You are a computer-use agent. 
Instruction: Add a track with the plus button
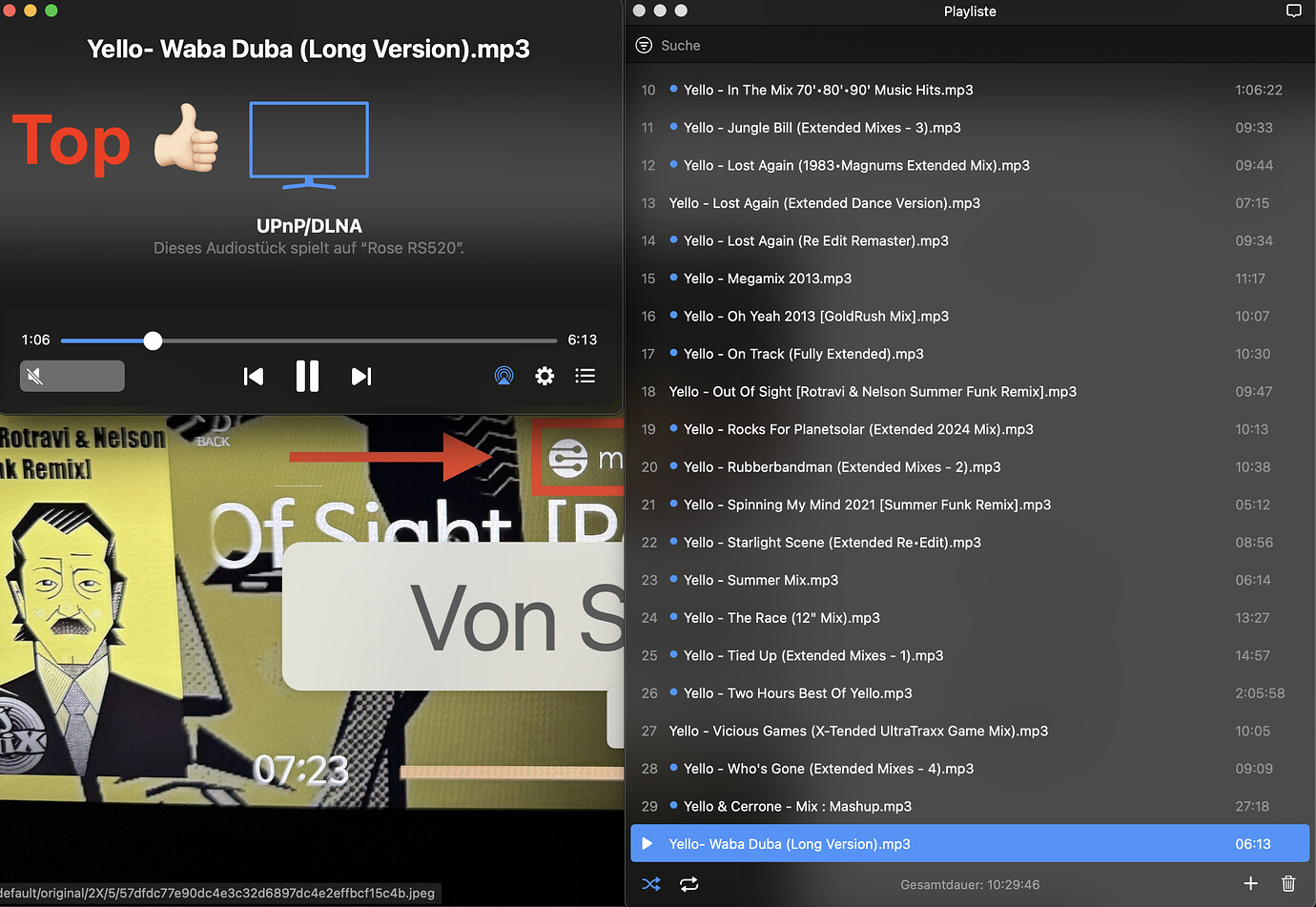(x=1251, y=884)
